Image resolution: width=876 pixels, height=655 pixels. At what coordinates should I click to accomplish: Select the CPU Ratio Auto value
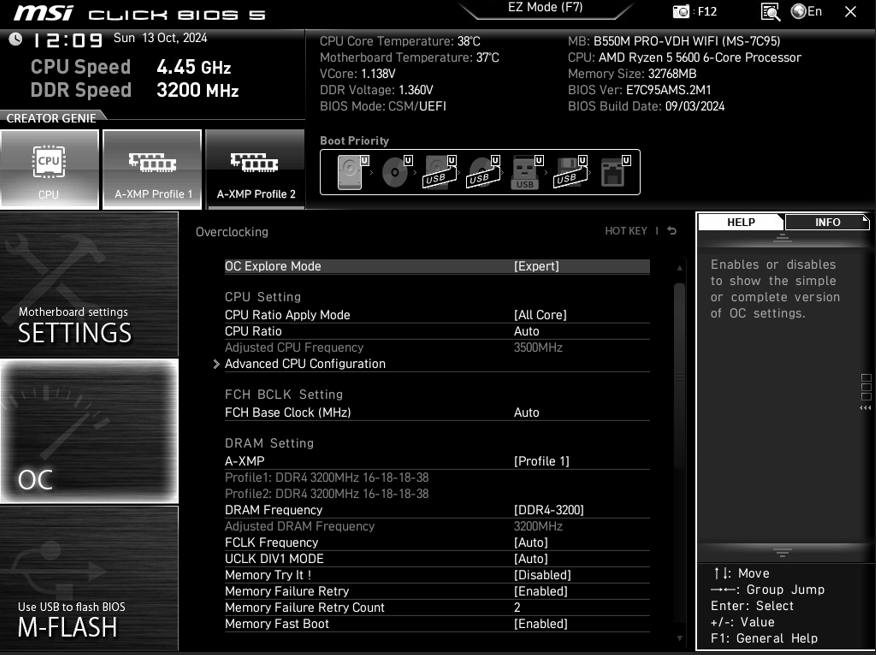(526, 331)
